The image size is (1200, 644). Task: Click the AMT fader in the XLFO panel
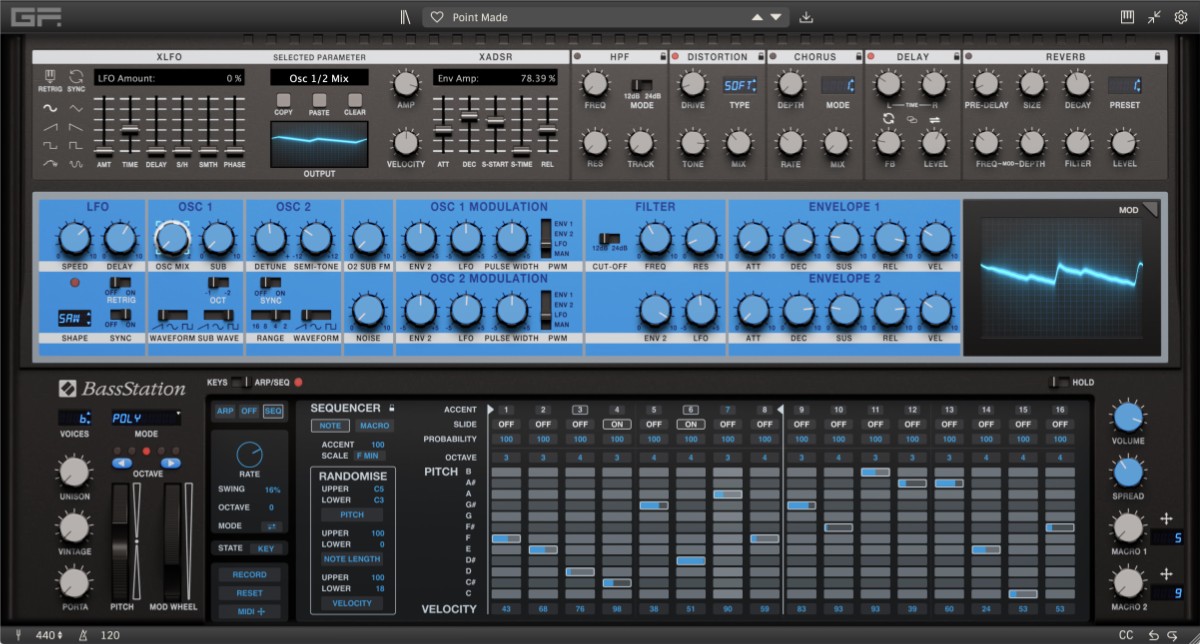point(104,150)
